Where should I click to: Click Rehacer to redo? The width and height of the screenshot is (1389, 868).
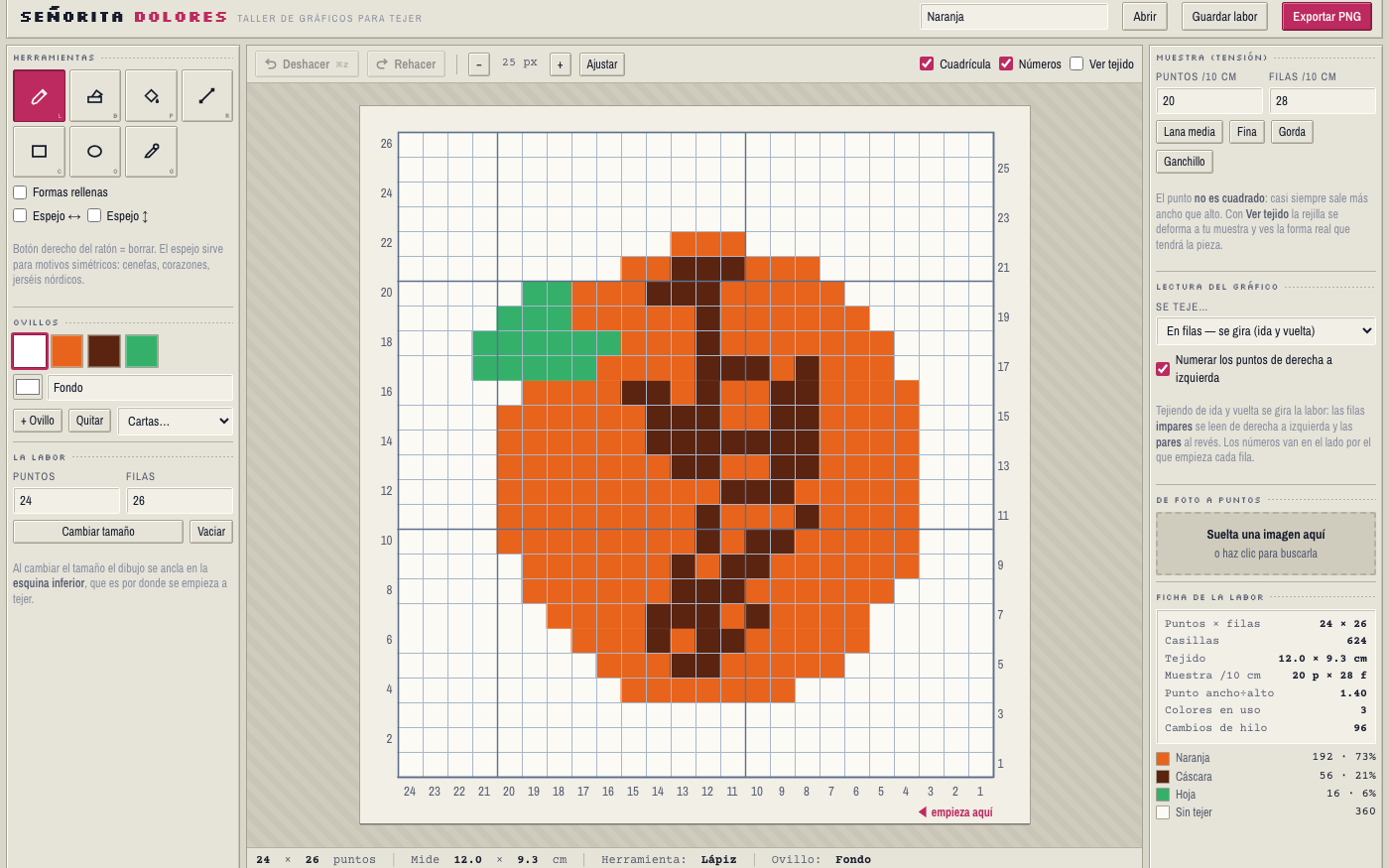406,64
